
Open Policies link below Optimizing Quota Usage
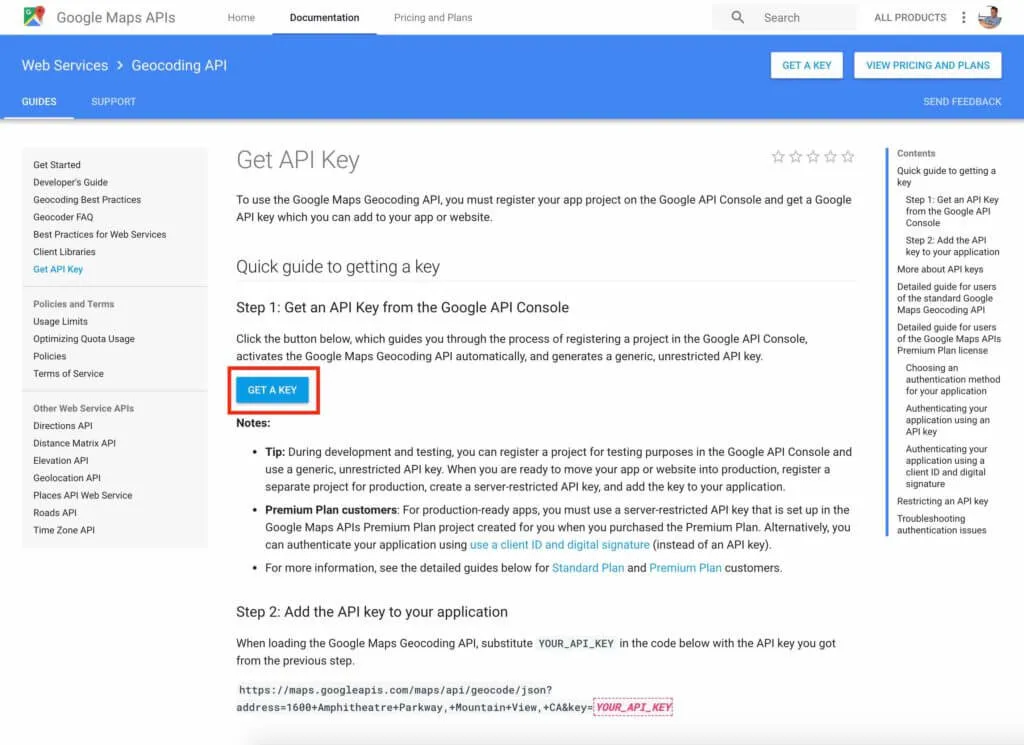tap(50, 357)
